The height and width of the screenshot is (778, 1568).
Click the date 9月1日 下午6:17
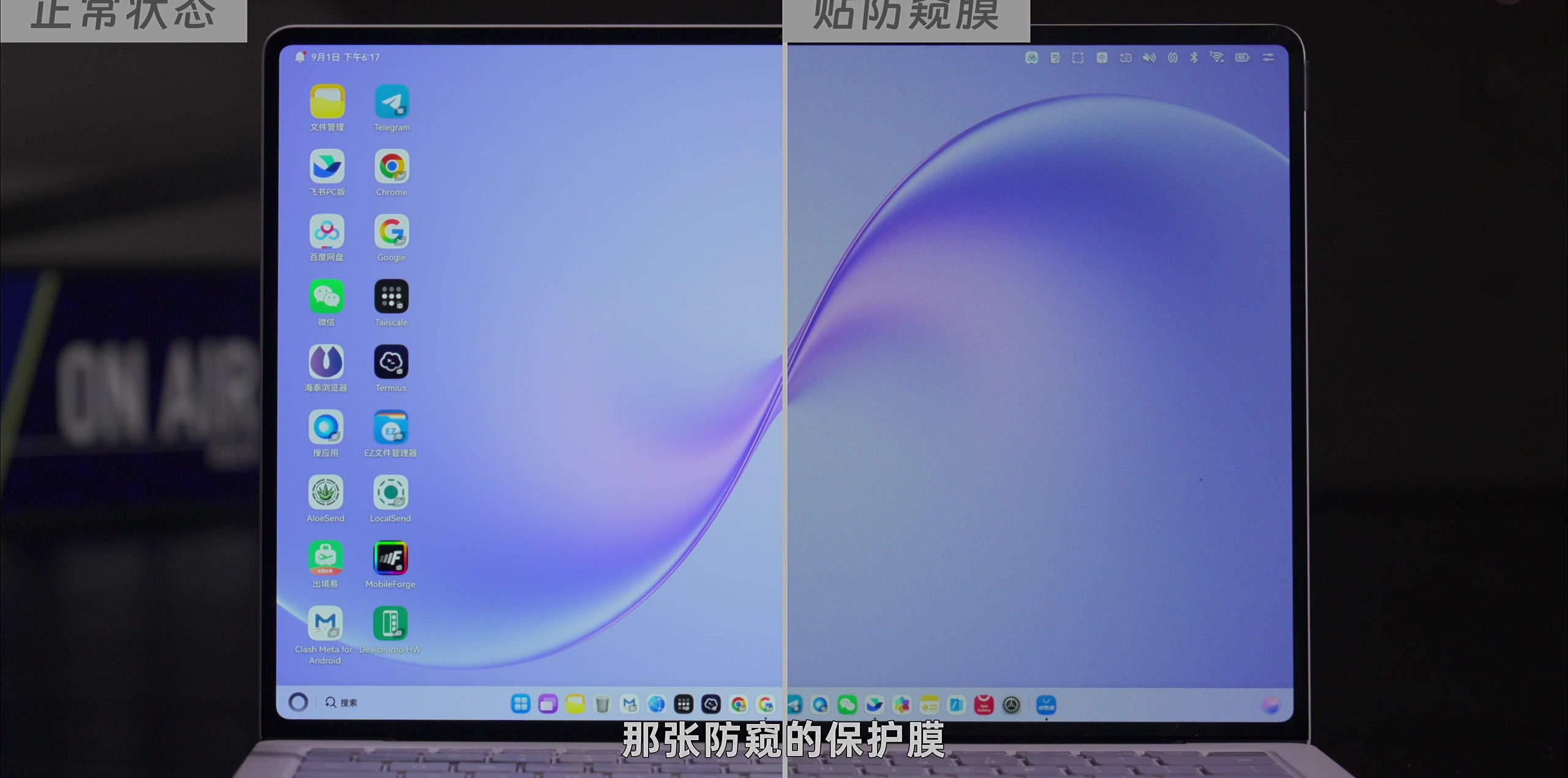(345, 57)
